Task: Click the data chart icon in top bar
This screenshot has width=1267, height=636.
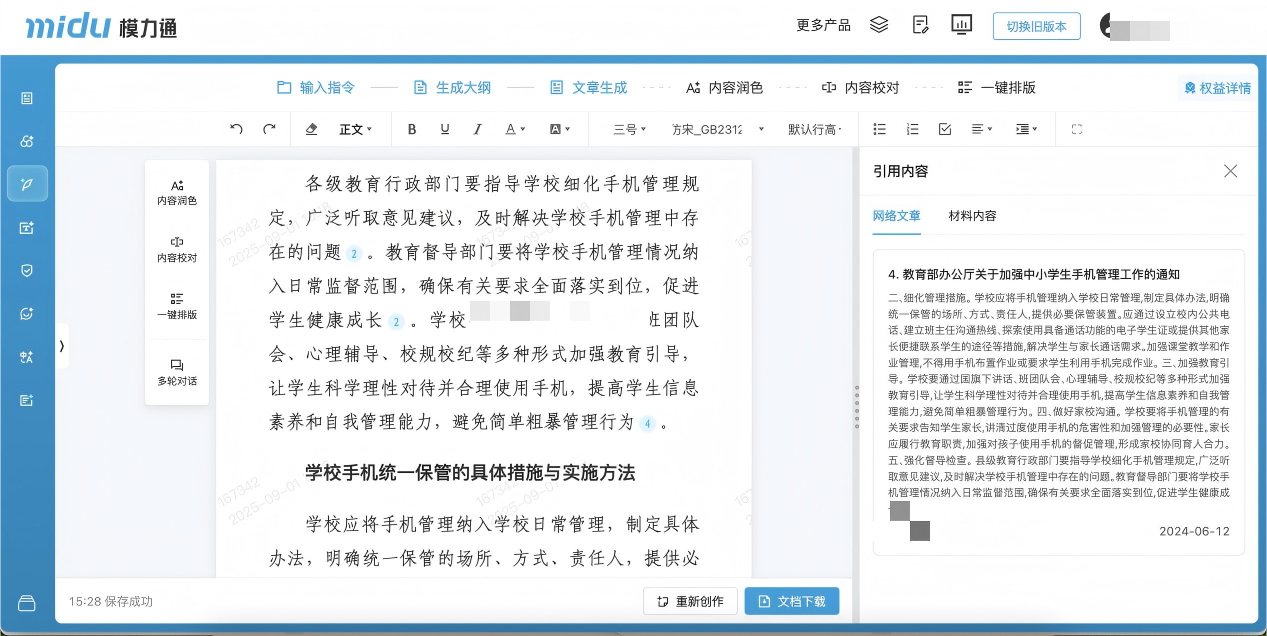Action: click(962, 24)
